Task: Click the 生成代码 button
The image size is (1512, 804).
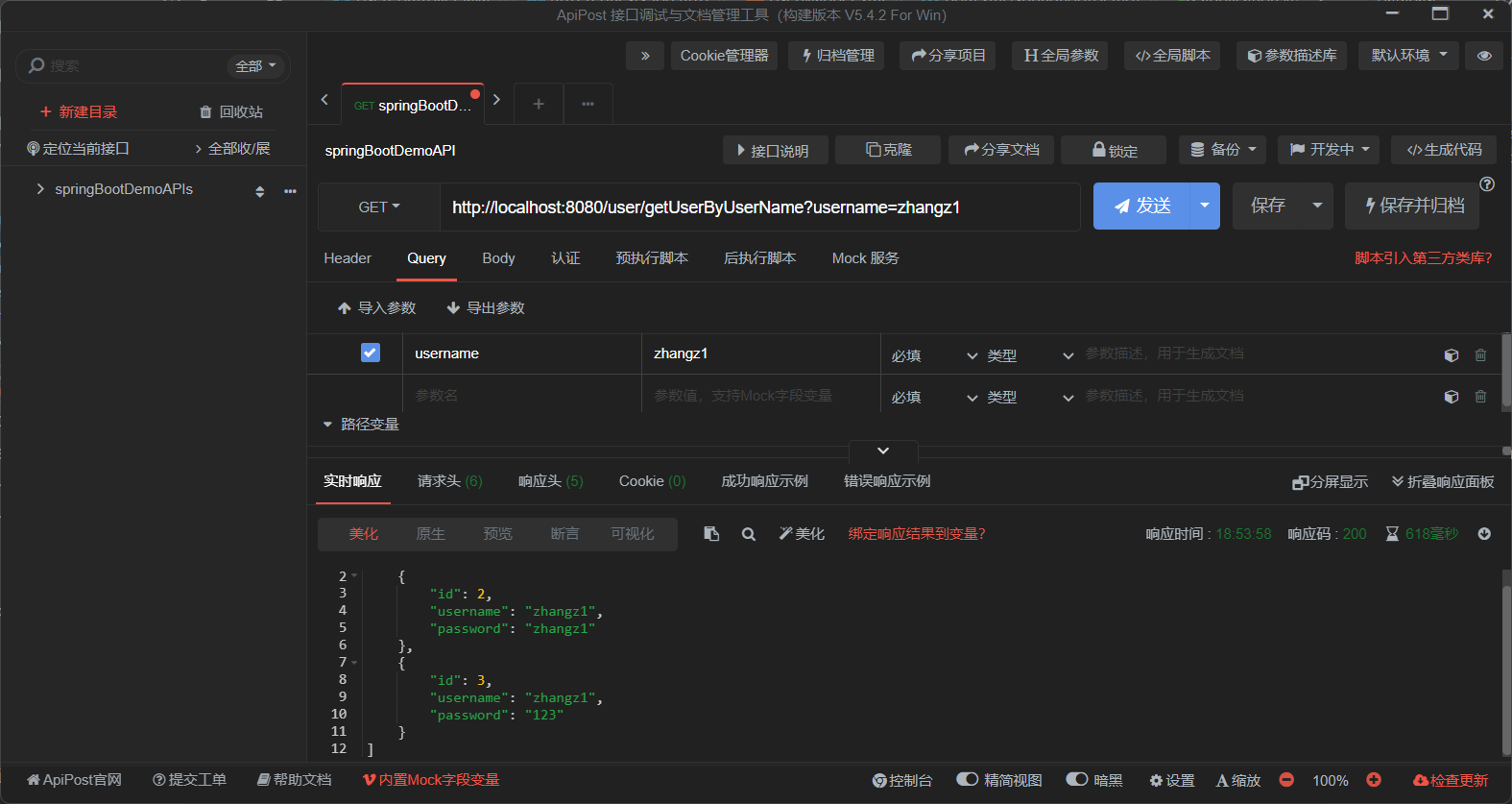Action: [1444, 150]
